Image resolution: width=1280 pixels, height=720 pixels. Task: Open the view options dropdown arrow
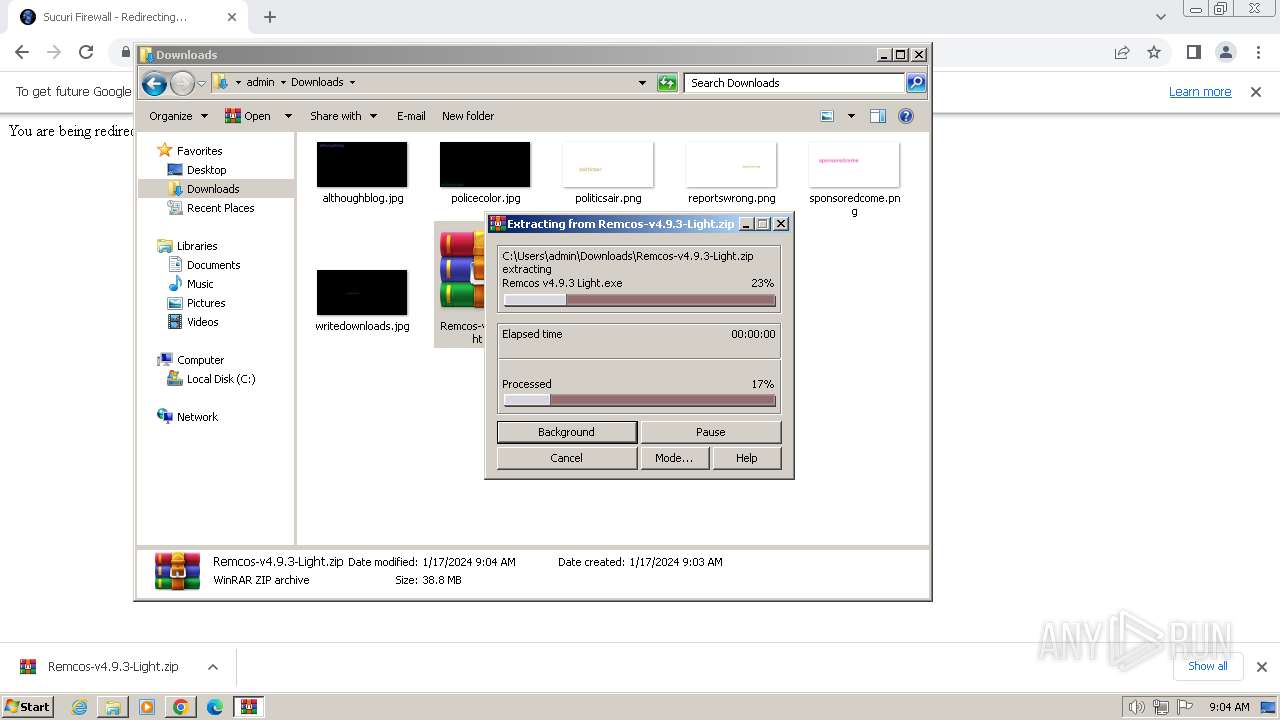851,116
